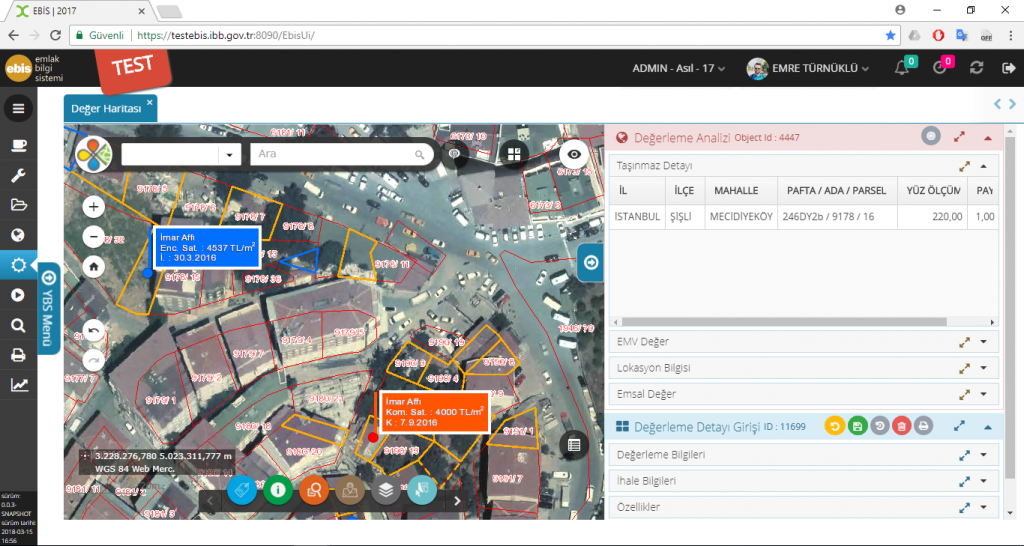Open the EMRE TÜRNÜKLÜ user menu

click(808, 68)
